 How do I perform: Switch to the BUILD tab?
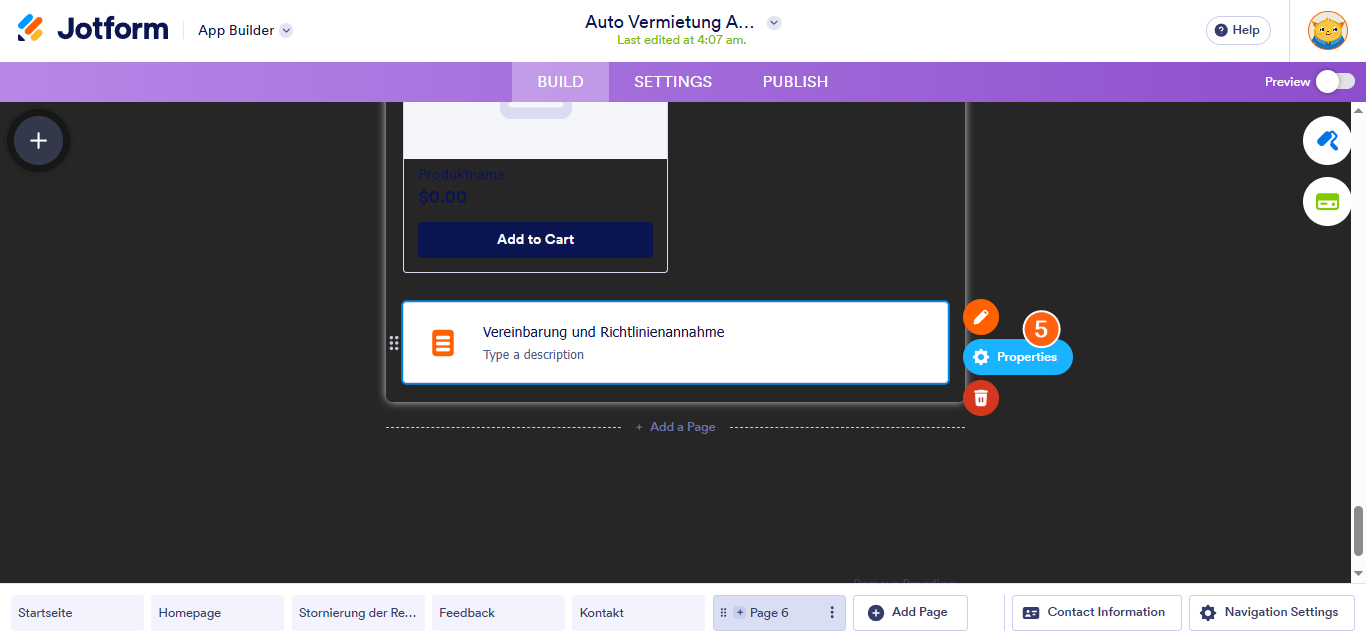click(560, 82)
